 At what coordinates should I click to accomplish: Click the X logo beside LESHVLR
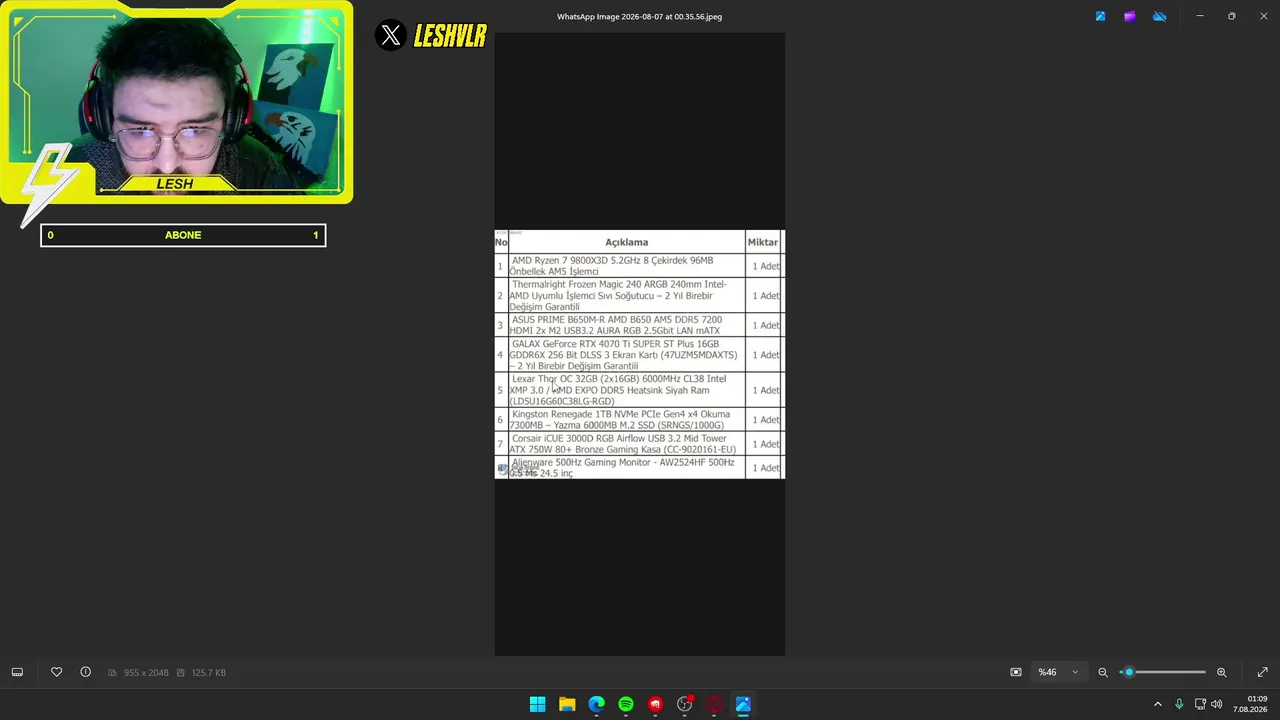click(x=391, y=36)
